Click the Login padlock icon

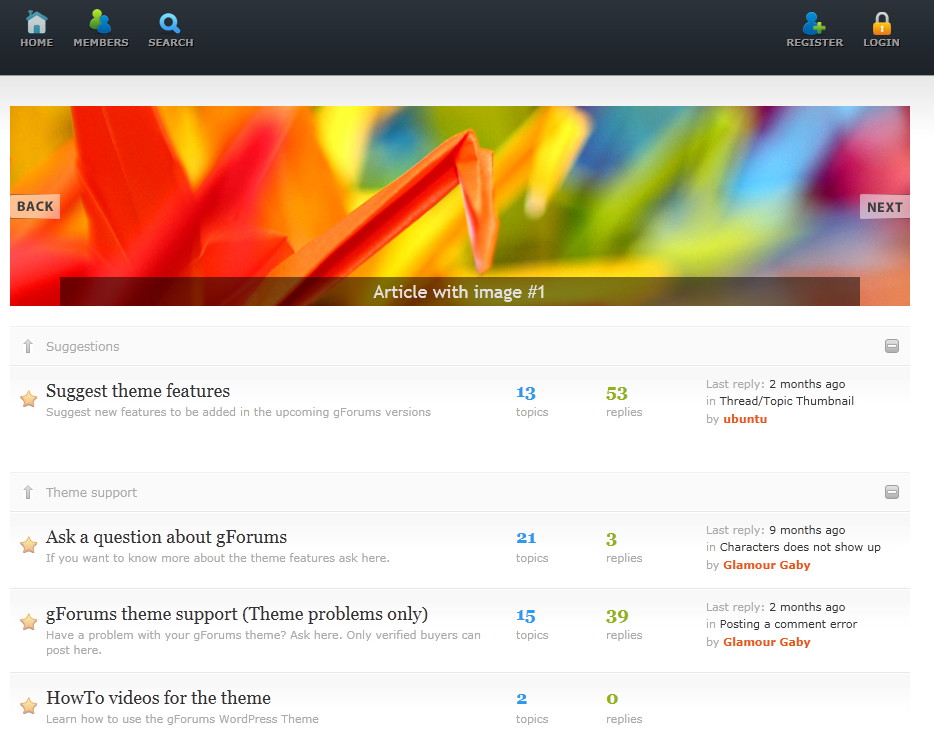pyautogui.click(x=882, y=23)
